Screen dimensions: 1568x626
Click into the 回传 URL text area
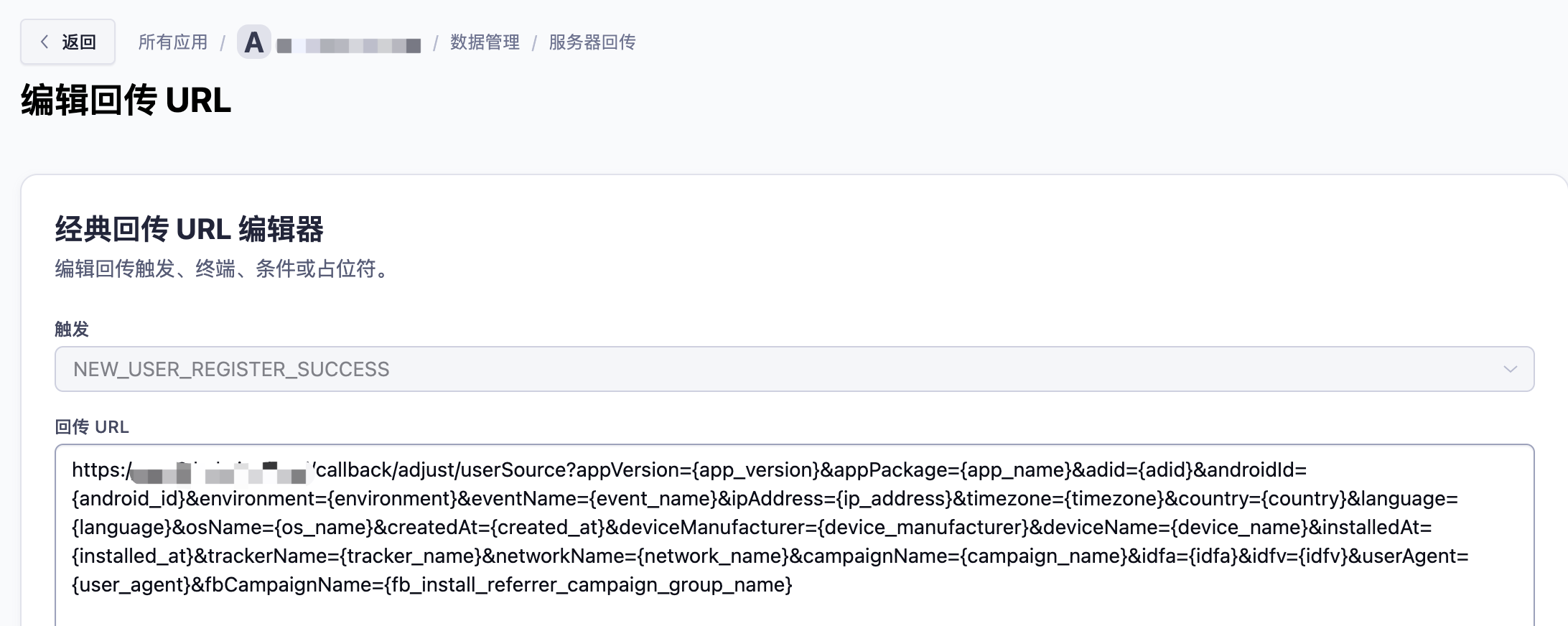794,535
